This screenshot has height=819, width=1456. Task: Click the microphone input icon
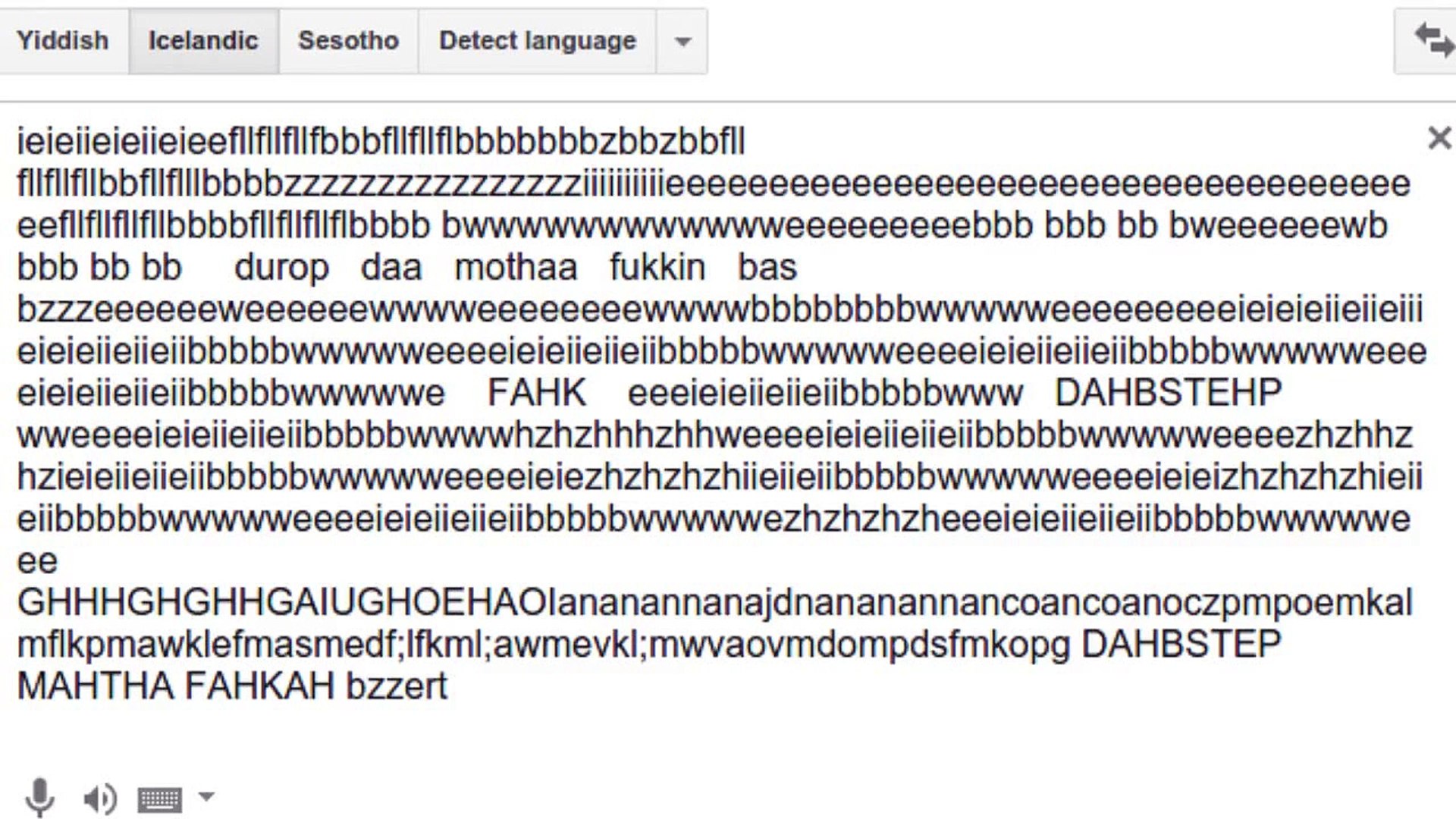37,794
